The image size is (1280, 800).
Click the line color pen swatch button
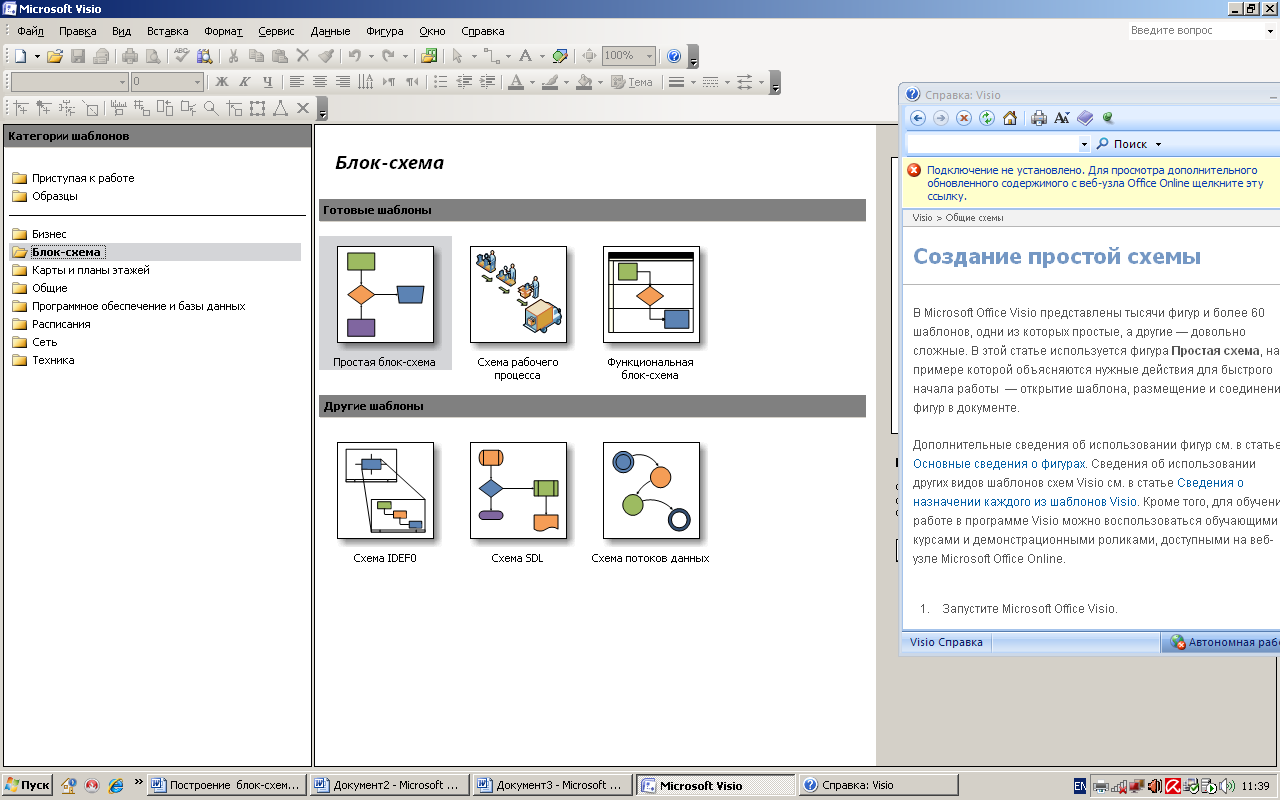click(549, 82)
